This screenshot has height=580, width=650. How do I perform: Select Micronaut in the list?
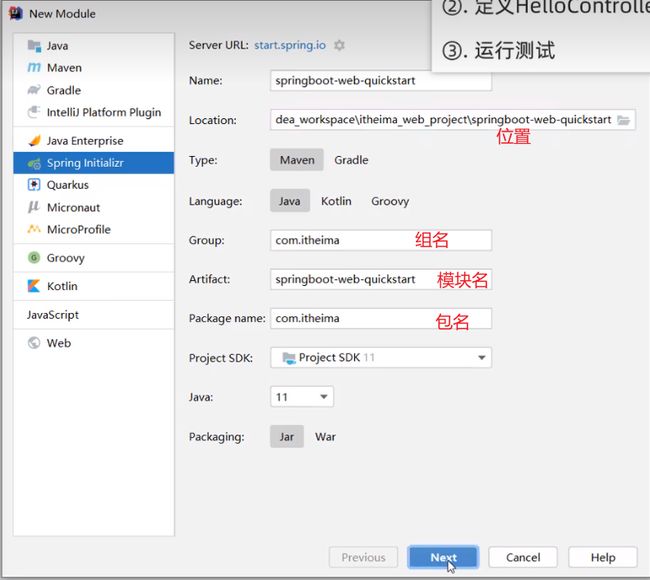coord(94,207)
